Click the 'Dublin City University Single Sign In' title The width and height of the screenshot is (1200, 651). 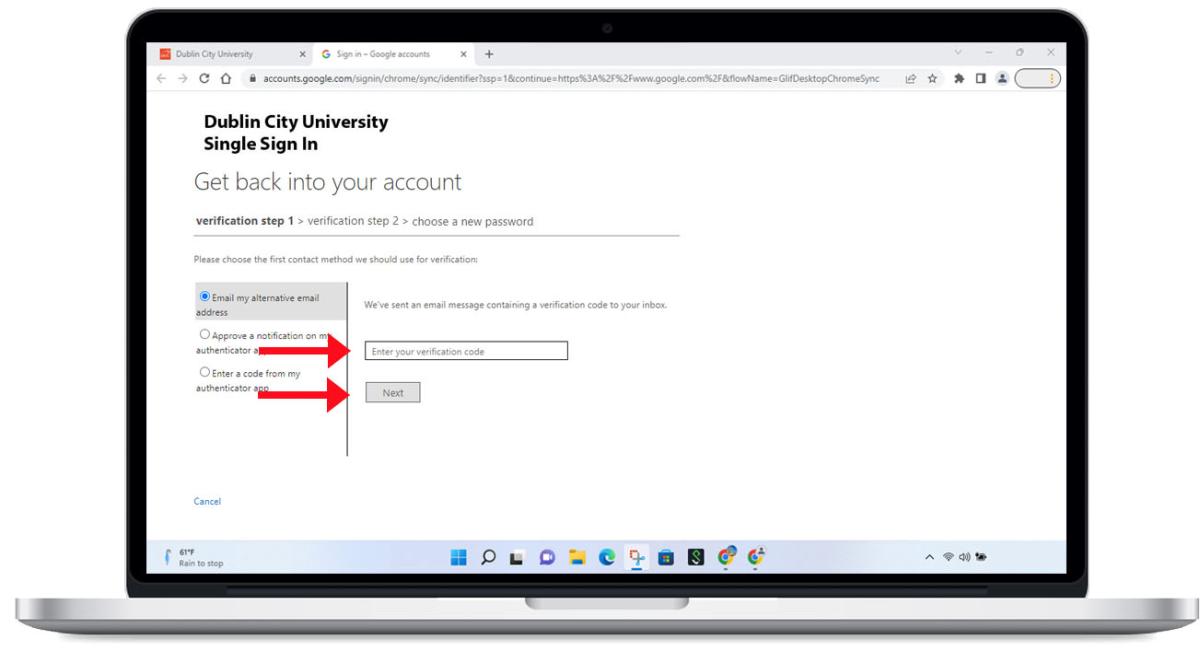click(x=296, y=133)
